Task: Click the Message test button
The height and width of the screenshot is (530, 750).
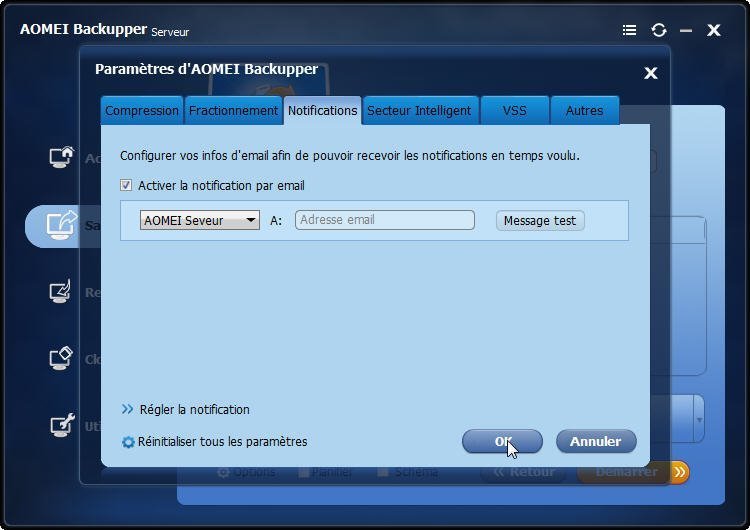Action: (x=540, y=221)
